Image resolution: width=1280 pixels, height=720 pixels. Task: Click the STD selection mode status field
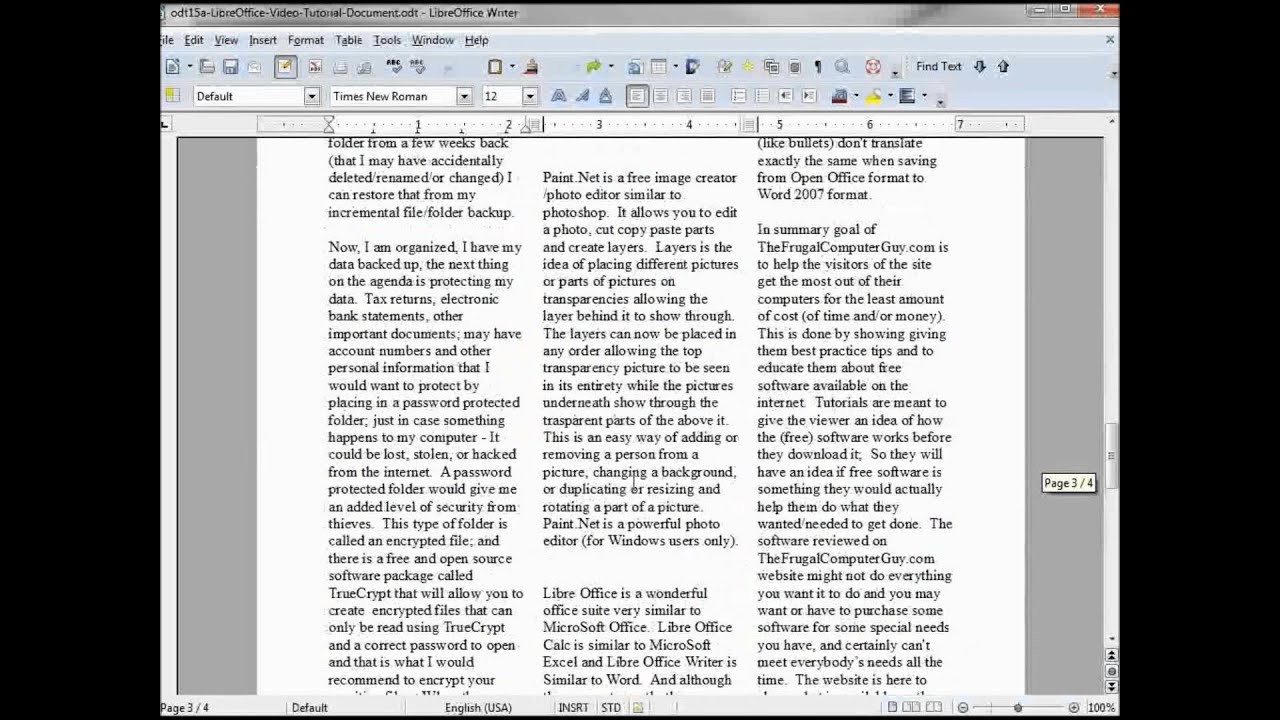point(610,708)
